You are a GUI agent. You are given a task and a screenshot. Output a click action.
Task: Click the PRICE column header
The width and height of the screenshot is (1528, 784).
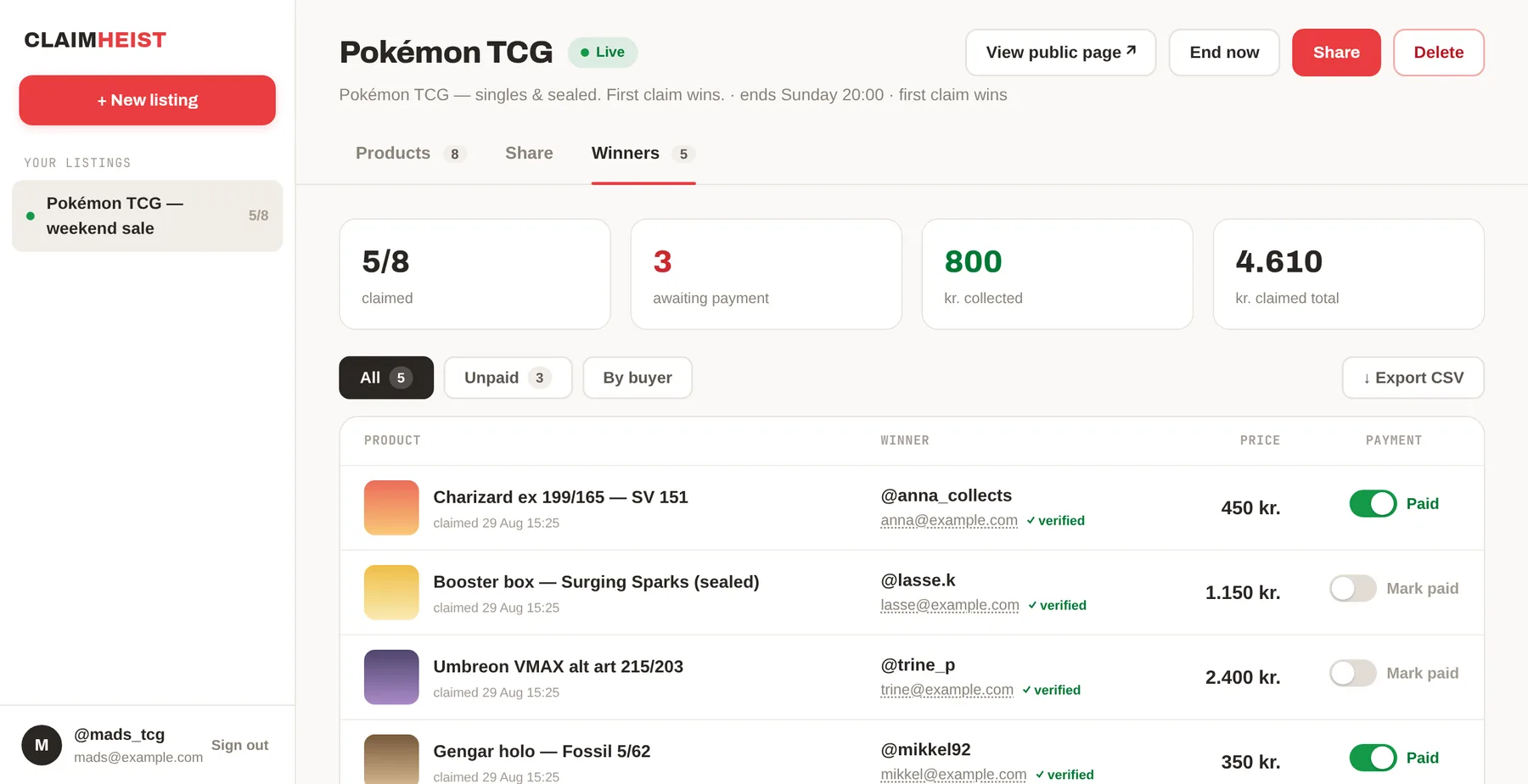tap(1260, 440)
